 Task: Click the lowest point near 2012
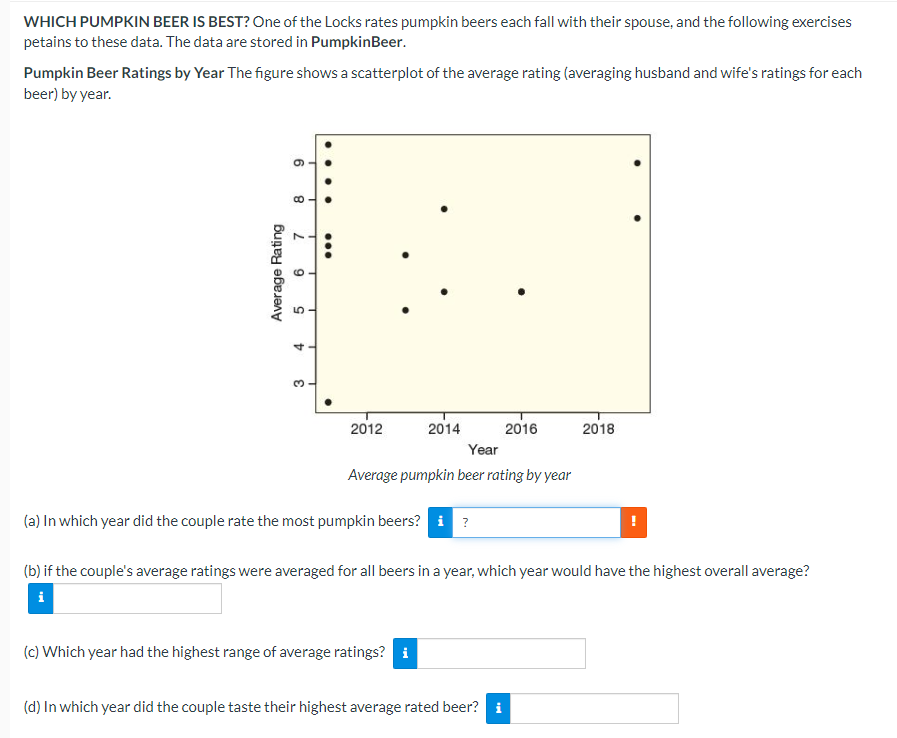pyautogui.click(x=327, y=403)
